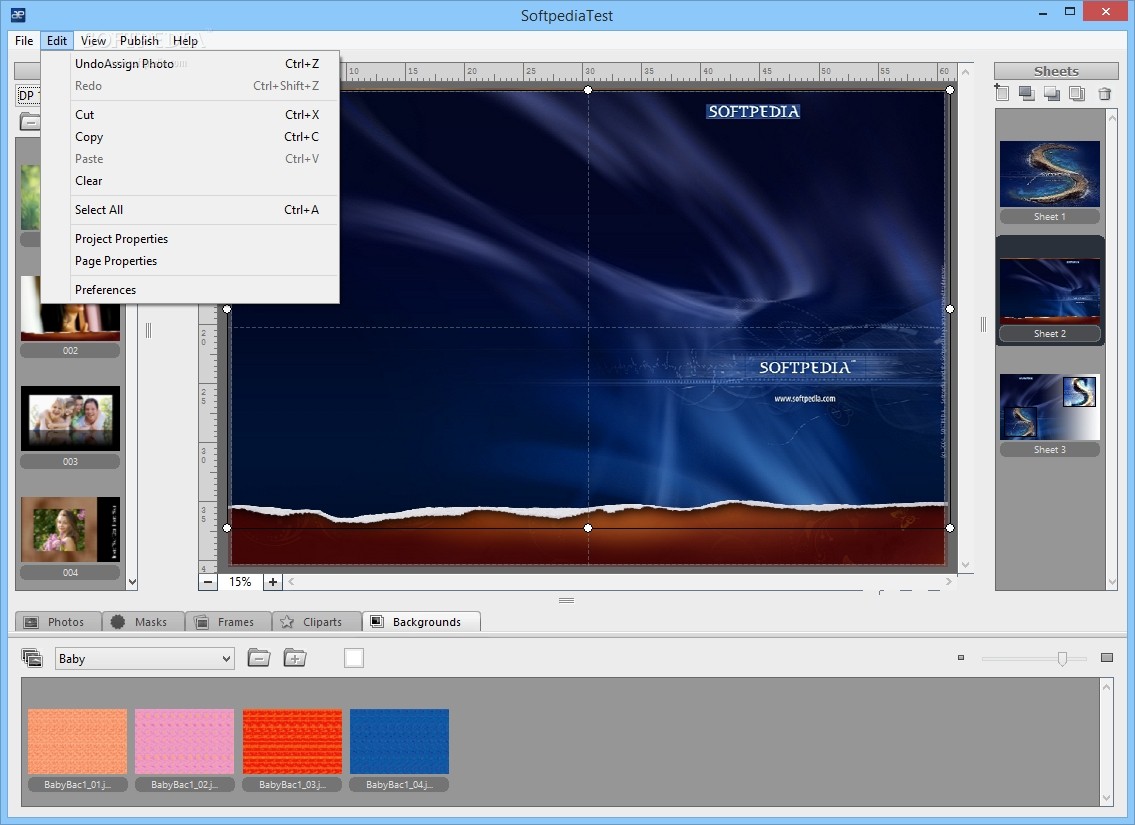Select the Backgrounds tab
This screenshot has width=1135, height=825.
coord(421,622)
